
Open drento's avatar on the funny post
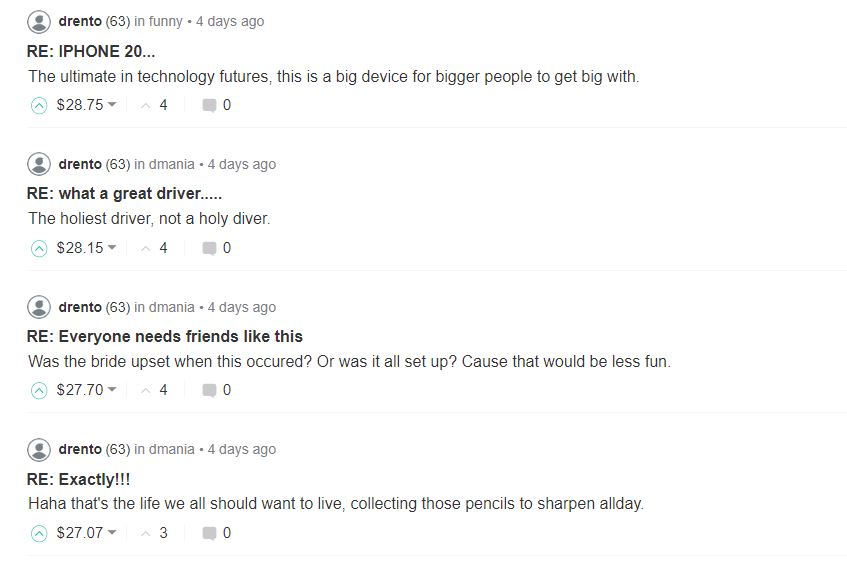[39, 22]
